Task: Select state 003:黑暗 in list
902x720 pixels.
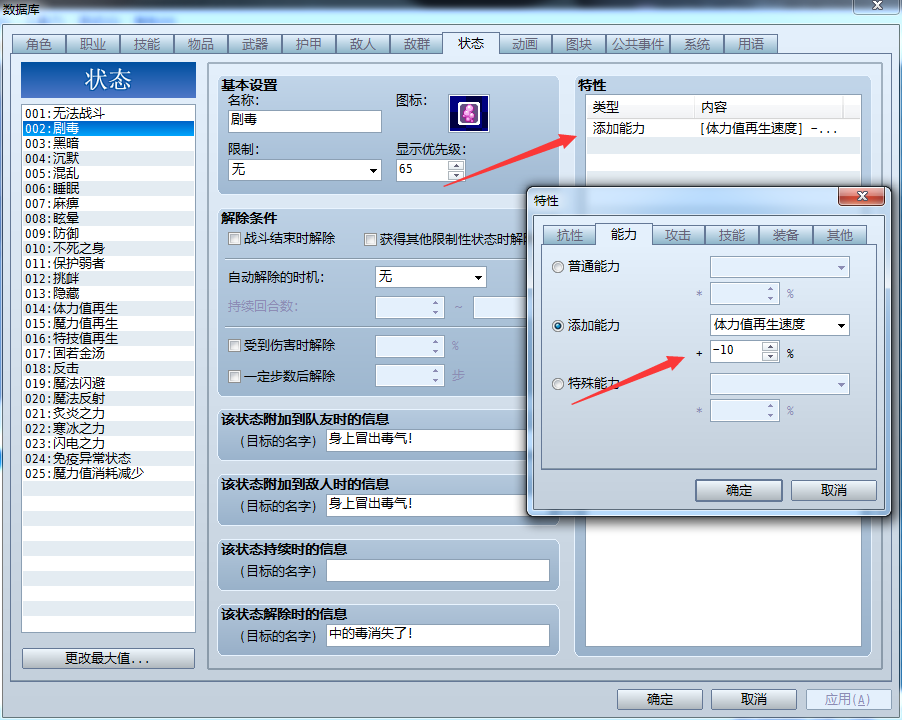Action: point(108,143)
